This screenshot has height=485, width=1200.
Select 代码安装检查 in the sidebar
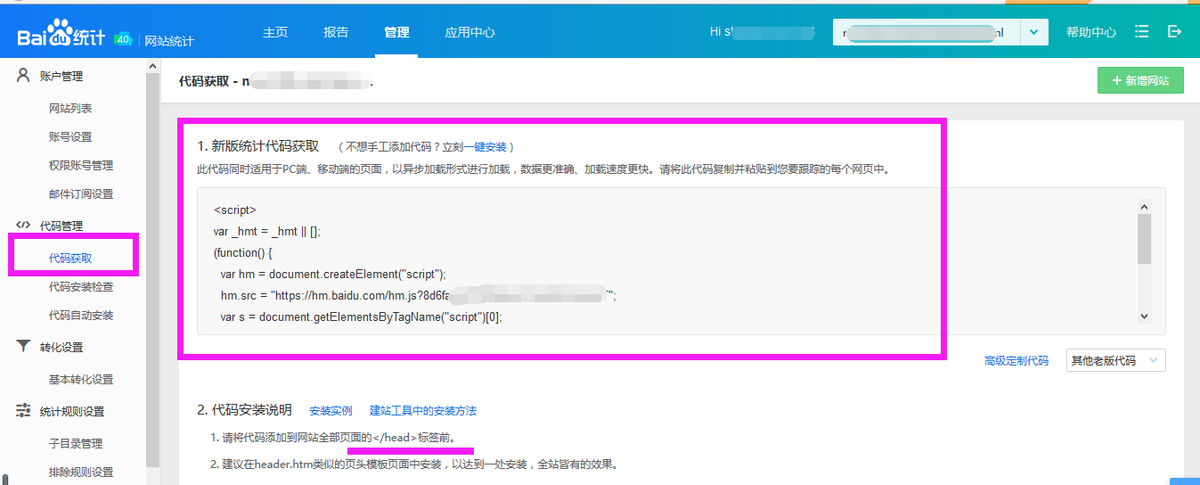(x=81, y=287)
